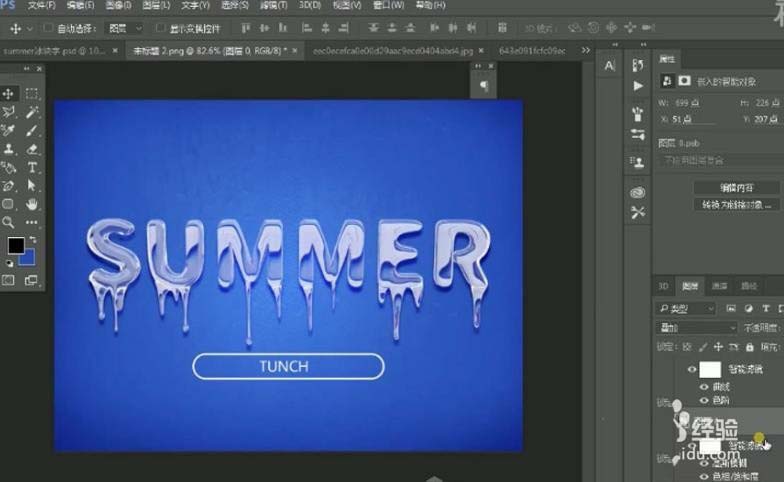784x482 pixels.
Task: Open the 图层(L) menu
Action: click(x=156, y=6)
